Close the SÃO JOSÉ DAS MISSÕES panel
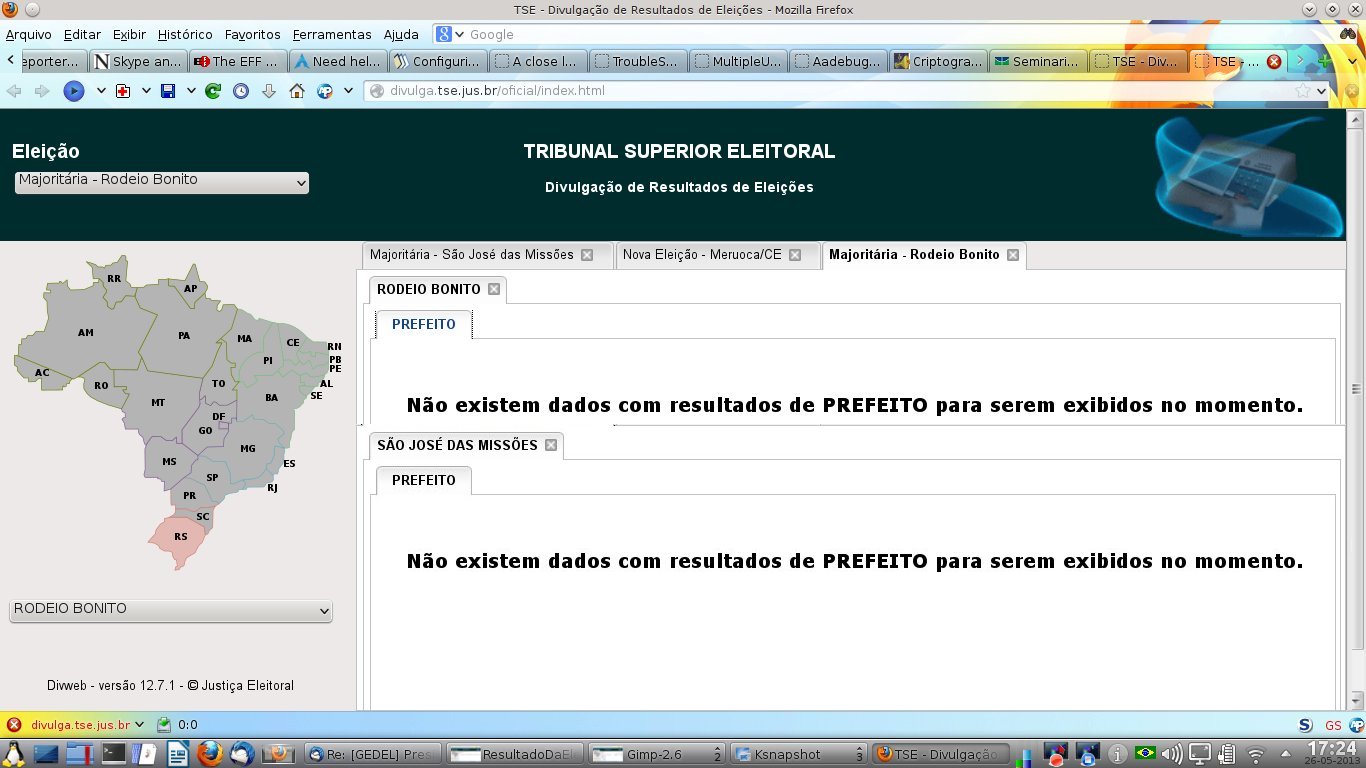1366x768 pixels. click(x=551, y=445)
